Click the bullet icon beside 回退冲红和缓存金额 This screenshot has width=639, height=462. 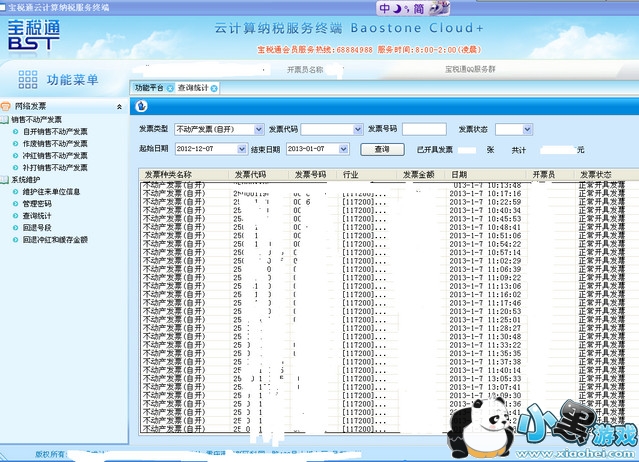15,240
